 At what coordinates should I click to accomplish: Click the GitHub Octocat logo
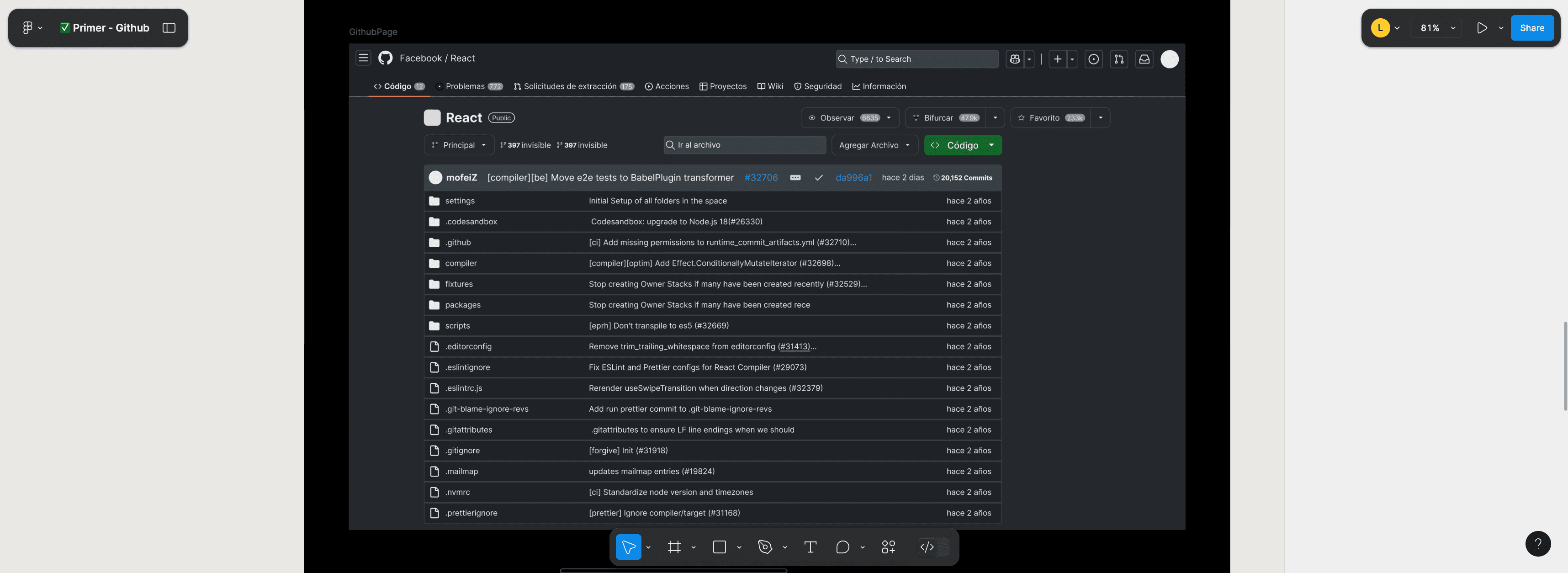point(385,58)
